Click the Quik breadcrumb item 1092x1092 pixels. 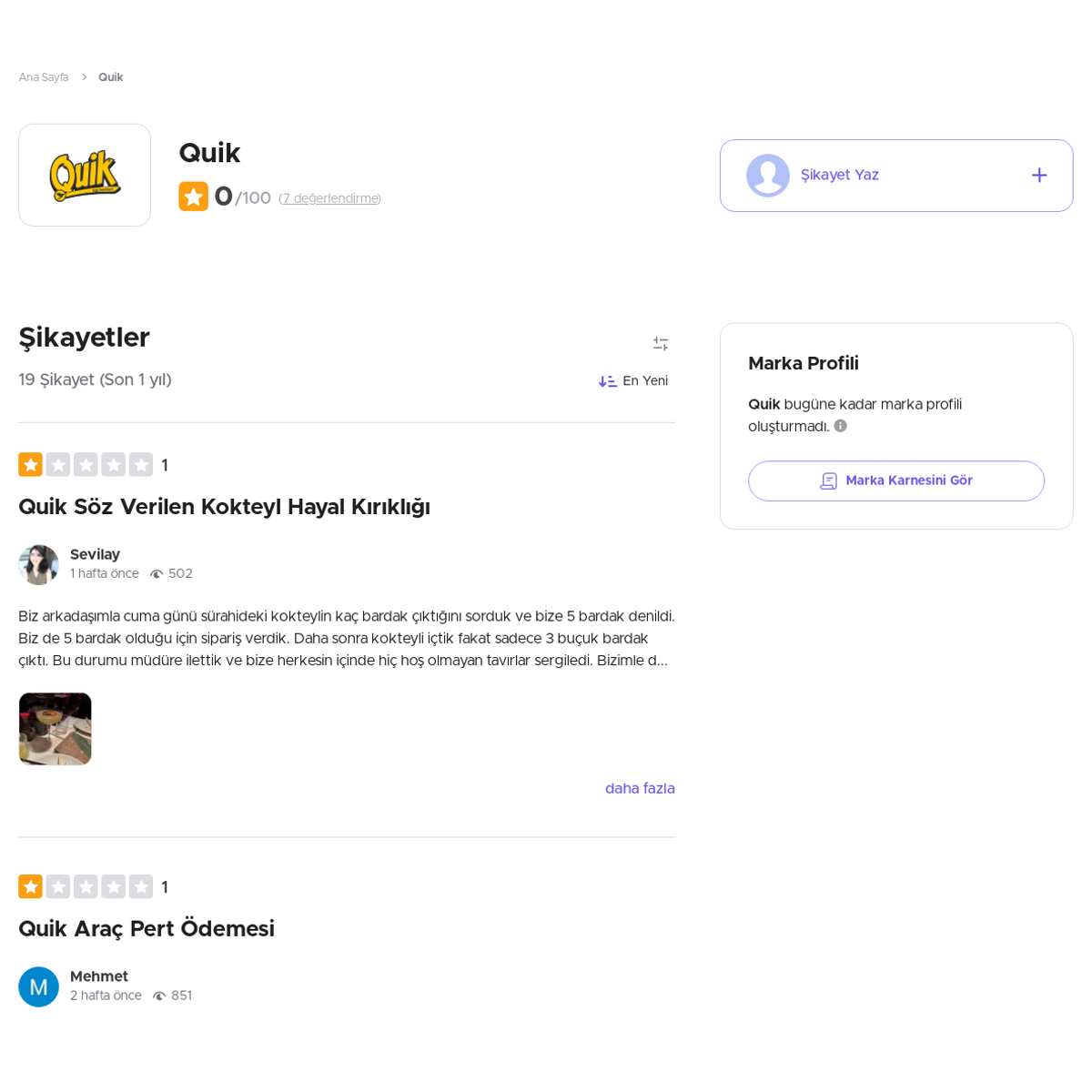(111, 77)
